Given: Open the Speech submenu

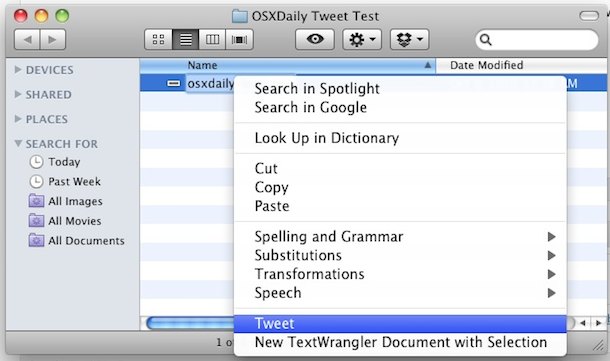Looking at the screenshot, I should (400, 293).
